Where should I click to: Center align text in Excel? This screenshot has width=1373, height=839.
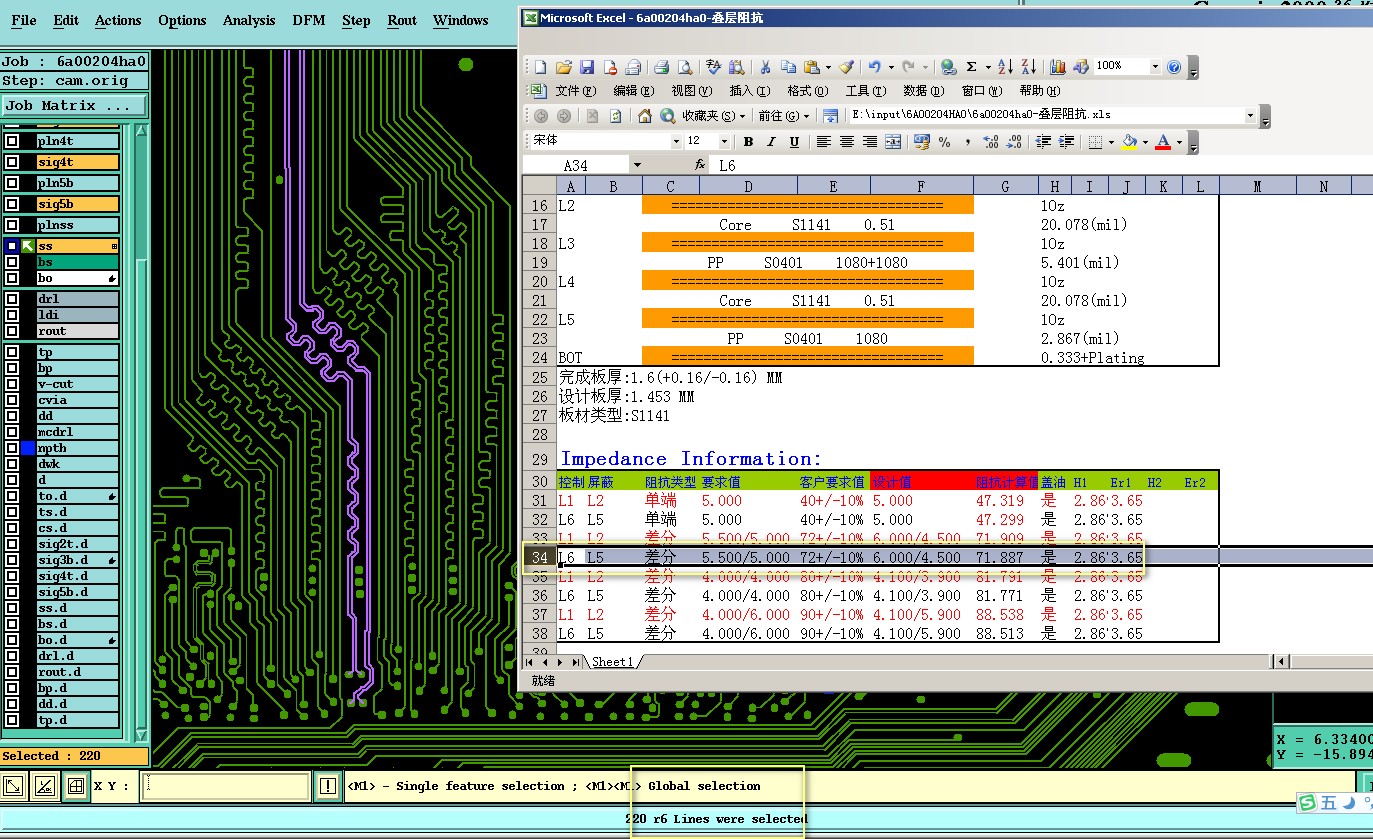pyautogui.click(x=847, y=142)
